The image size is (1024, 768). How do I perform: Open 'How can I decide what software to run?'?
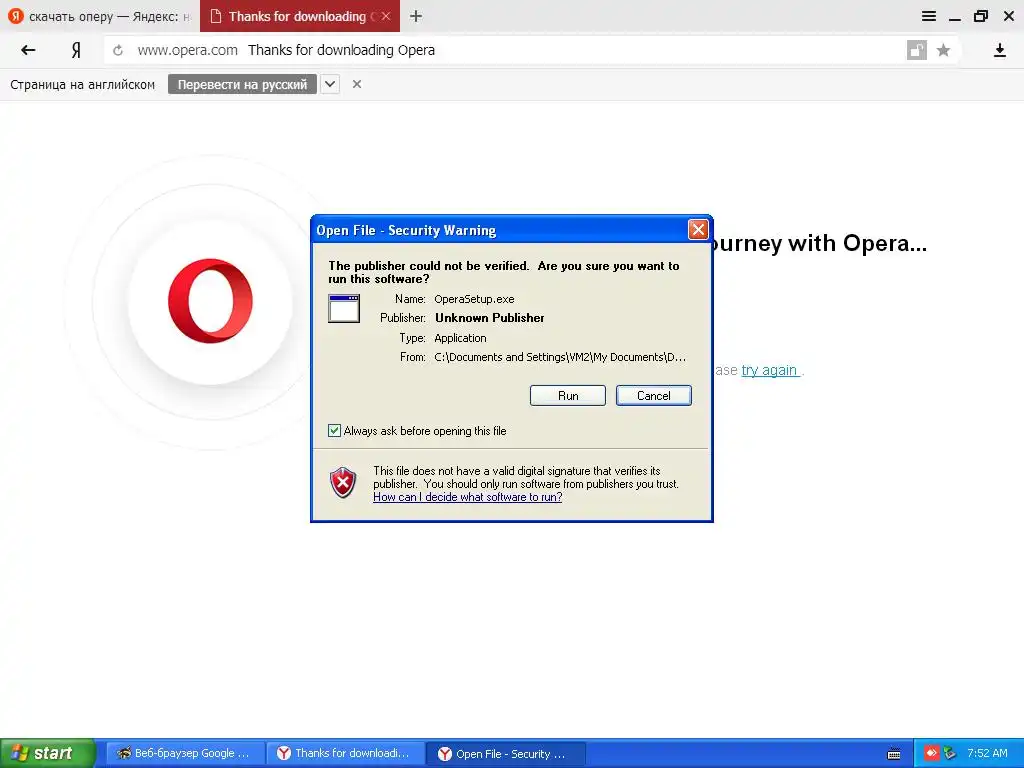468,497
